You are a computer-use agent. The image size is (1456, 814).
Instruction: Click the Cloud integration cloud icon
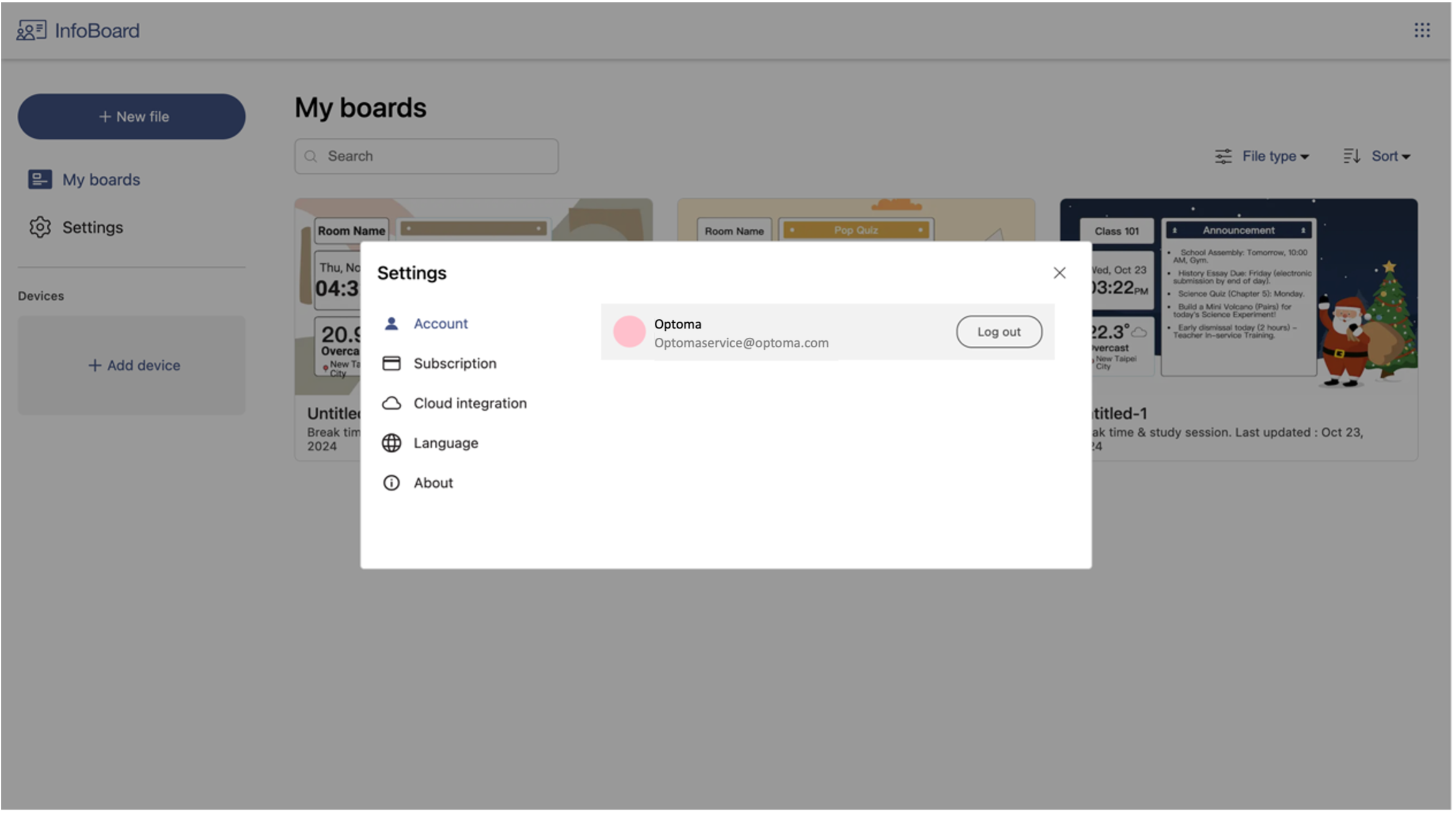click(x=392, y=404)
